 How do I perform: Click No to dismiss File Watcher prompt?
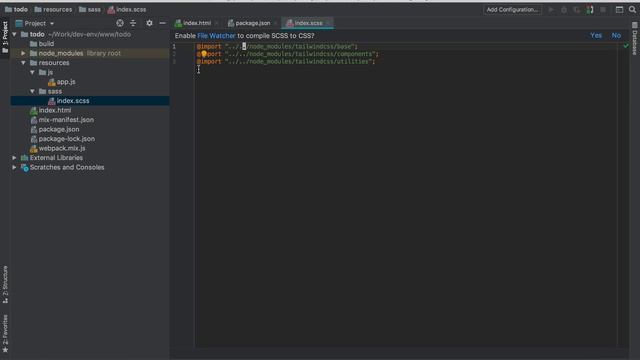tap(616, 36)
